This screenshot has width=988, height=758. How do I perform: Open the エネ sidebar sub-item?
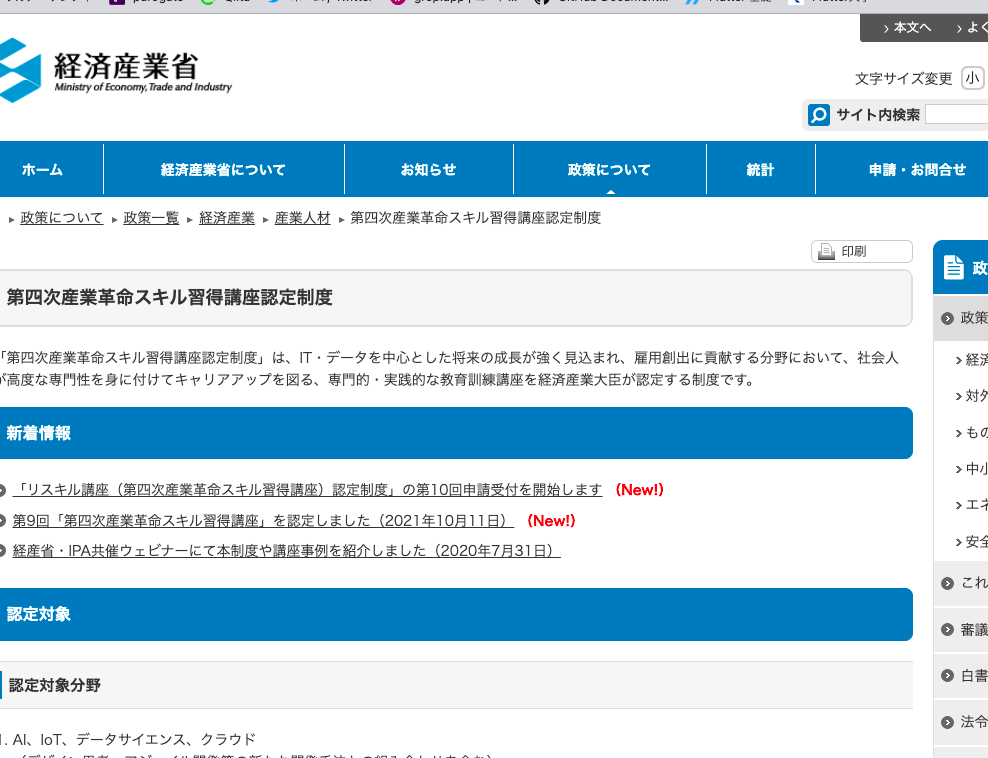pos(972,505)
